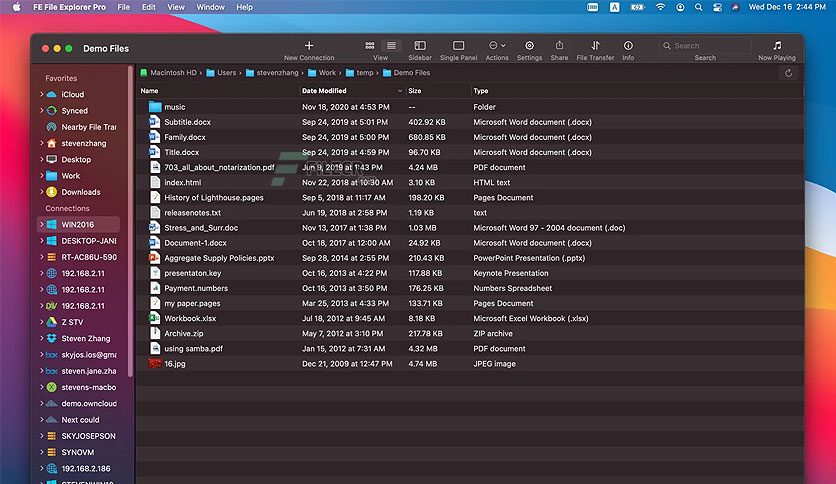Open the Help menu
This screenshot has width=836, height=484.
tap(245, 7)
